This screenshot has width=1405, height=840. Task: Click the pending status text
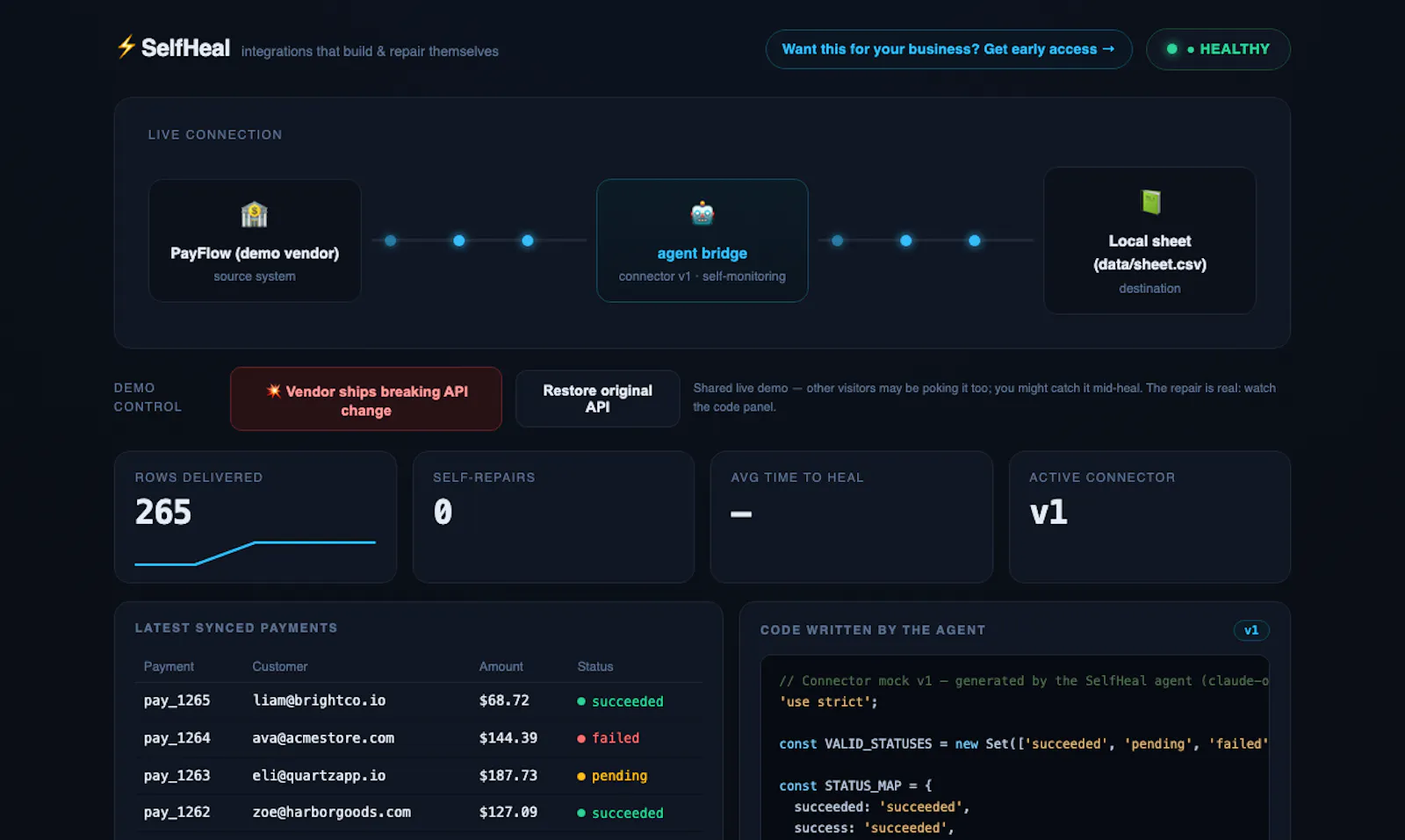tap(620, 776)
